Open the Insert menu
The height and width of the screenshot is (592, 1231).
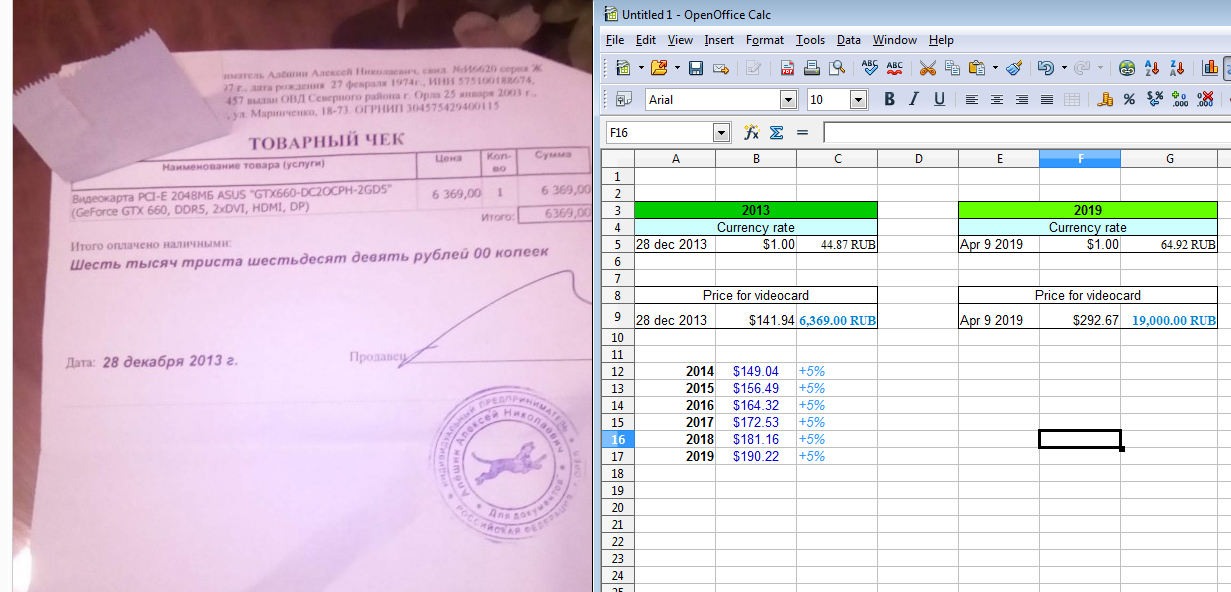pyautogui.click(x=719, y=40)
